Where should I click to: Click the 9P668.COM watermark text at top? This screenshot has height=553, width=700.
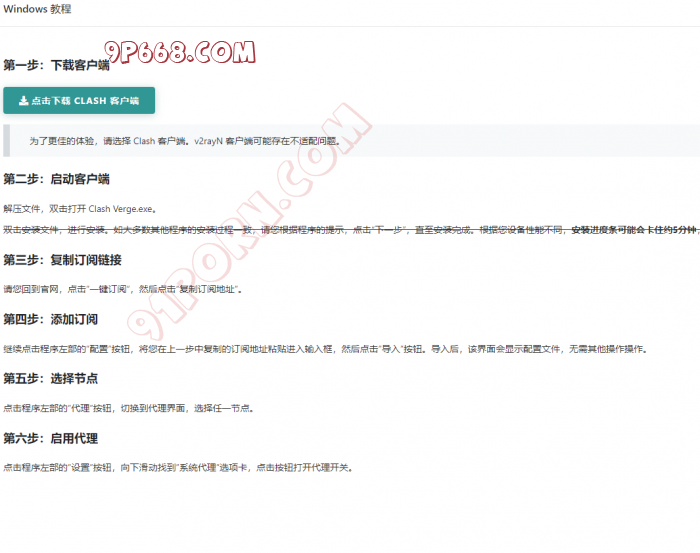[x=180, y=51]
